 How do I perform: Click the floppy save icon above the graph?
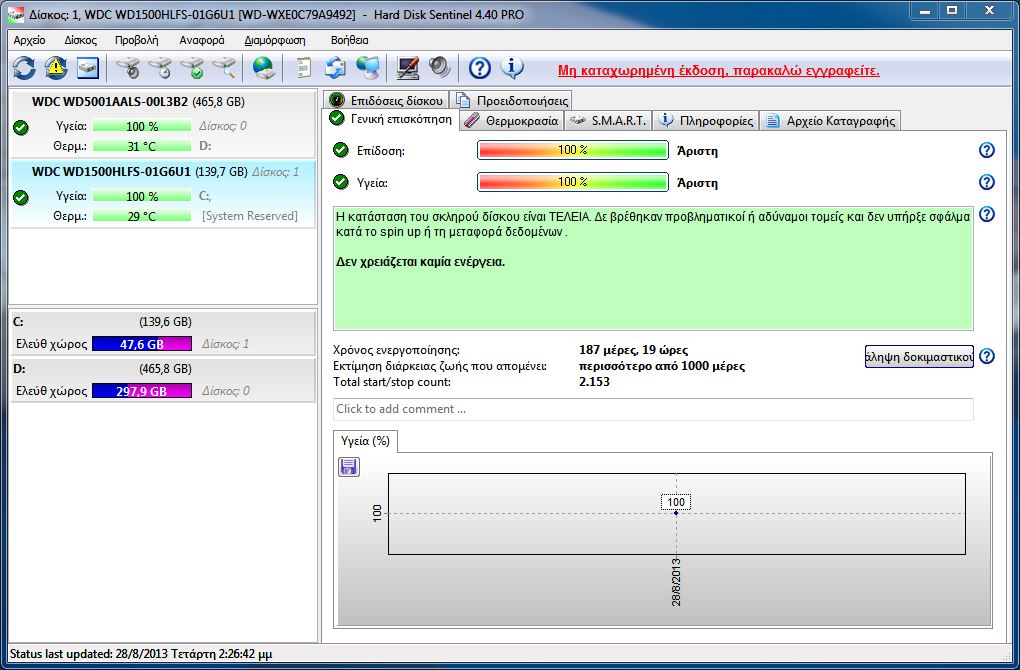point(349,466)
